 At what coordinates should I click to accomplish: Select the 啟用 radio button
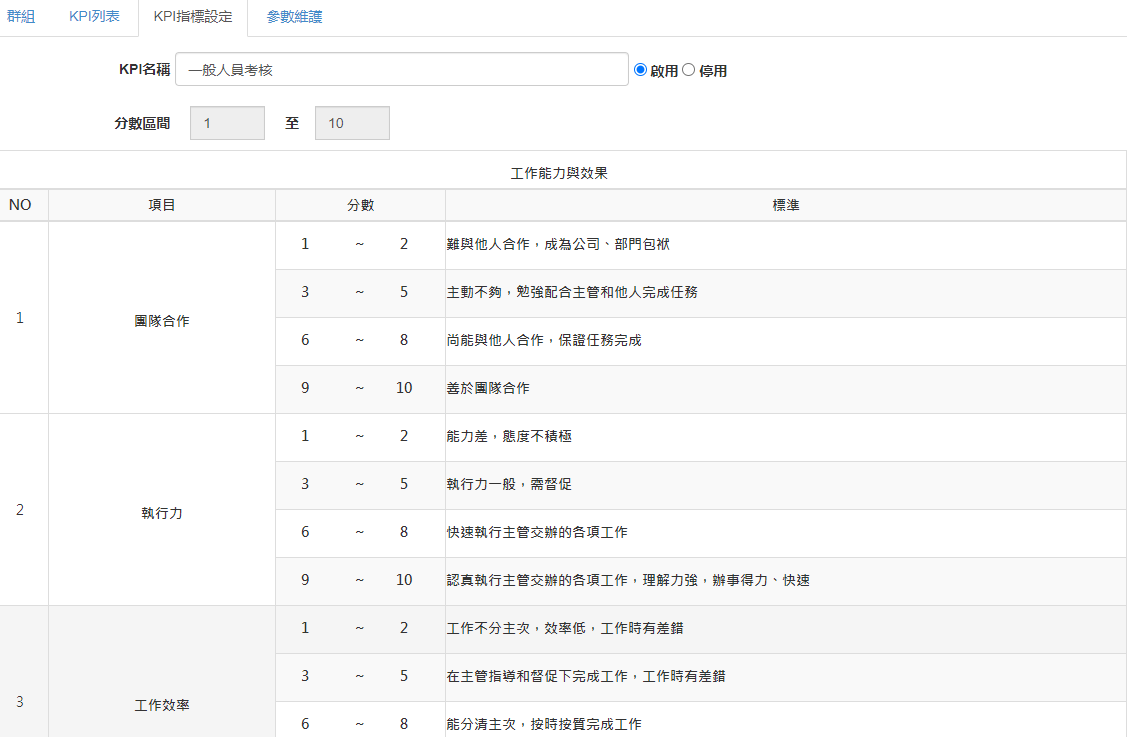(x=640, y=70)
